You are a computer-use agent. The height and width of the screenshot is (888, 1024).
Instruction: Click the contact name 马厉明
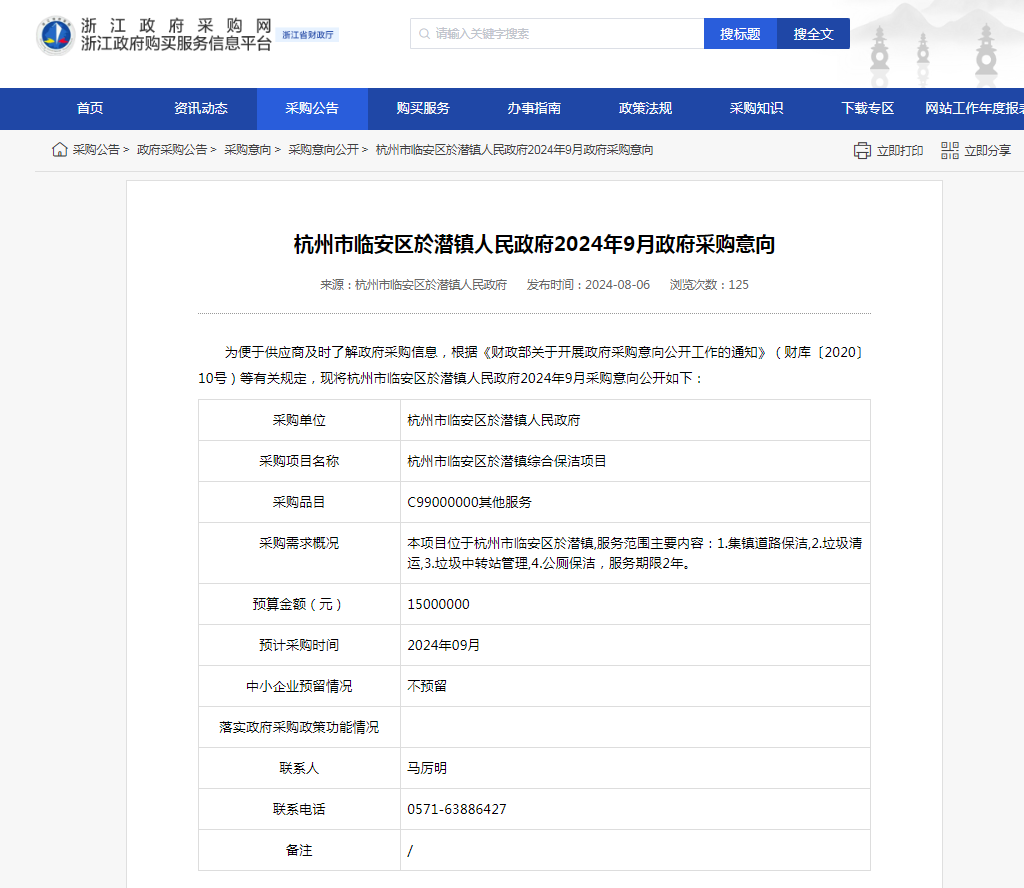click(x=427, y=769)
